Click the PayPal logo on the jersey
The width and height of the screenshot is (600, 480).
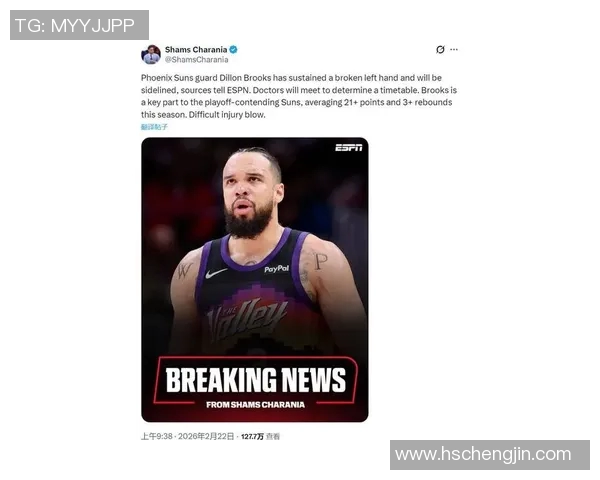(x=277, y=269)
